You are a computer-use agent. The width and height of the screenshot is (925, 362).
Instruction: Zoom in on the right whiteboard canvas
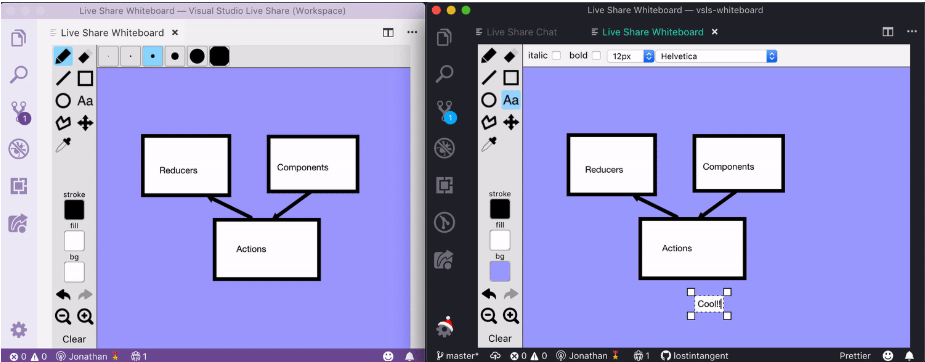coord(511,316)
